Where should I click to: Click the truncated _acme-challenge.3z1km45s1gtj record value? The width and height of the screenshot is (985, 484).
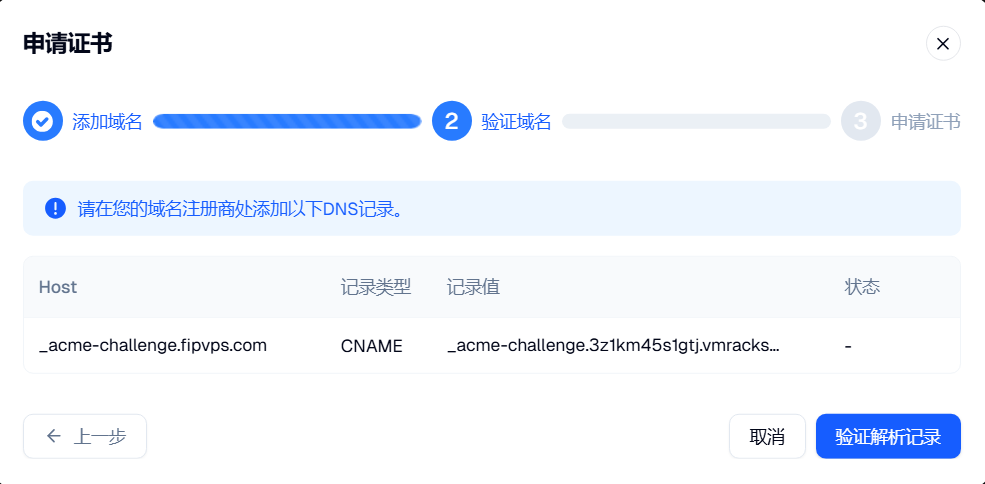[614, 346]
